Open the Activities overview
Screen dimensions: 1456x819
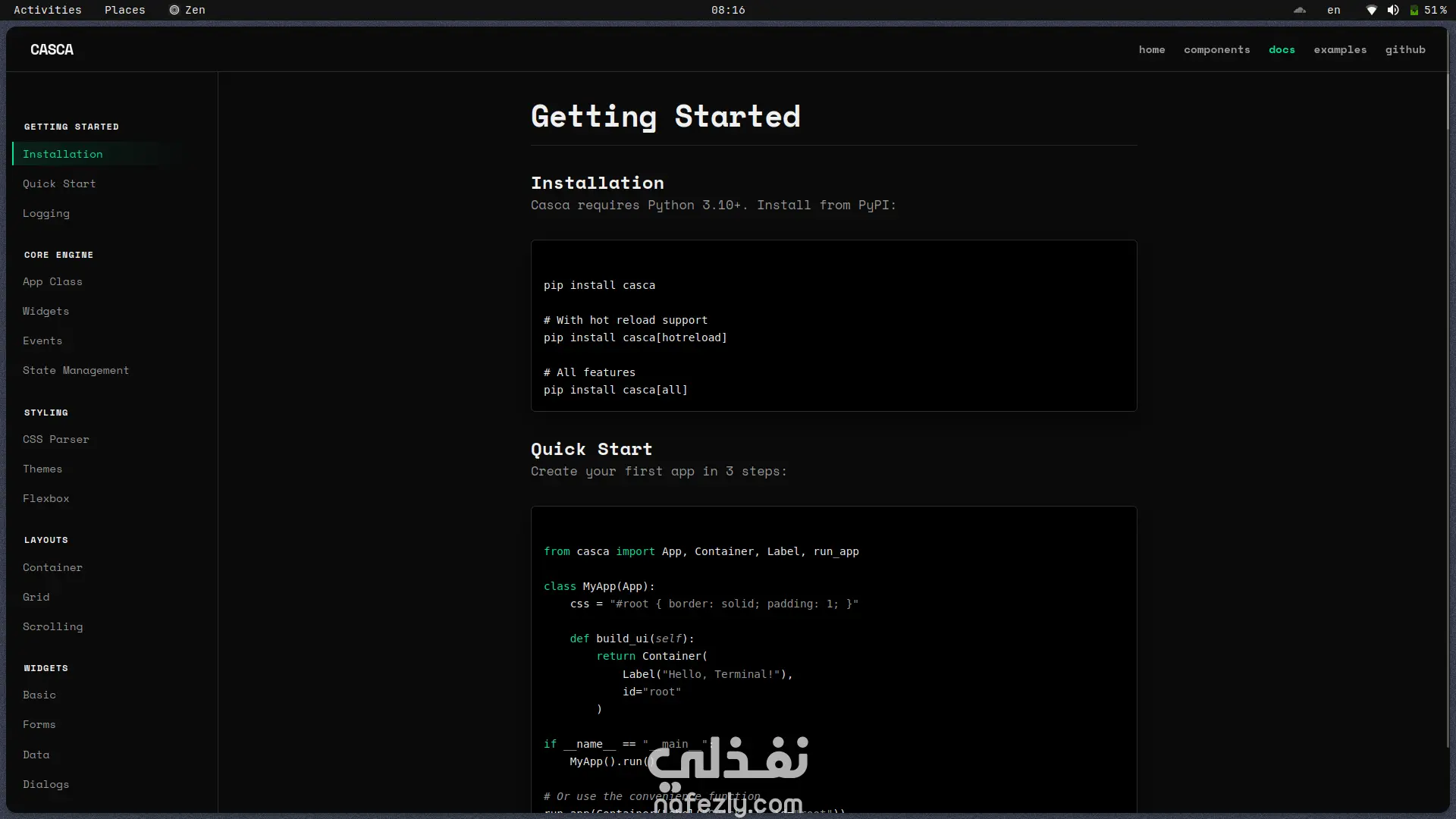47,10
